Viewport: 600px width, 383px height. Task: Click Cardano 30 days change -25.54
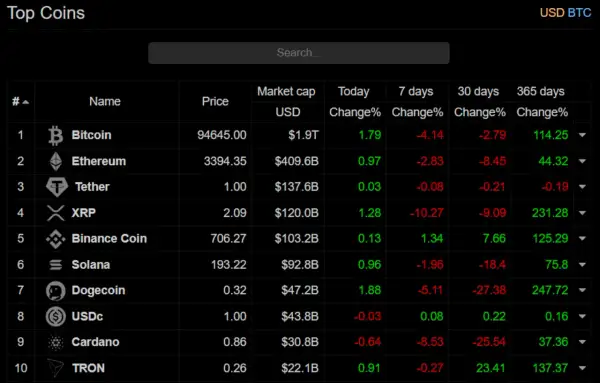pos(489,342)
